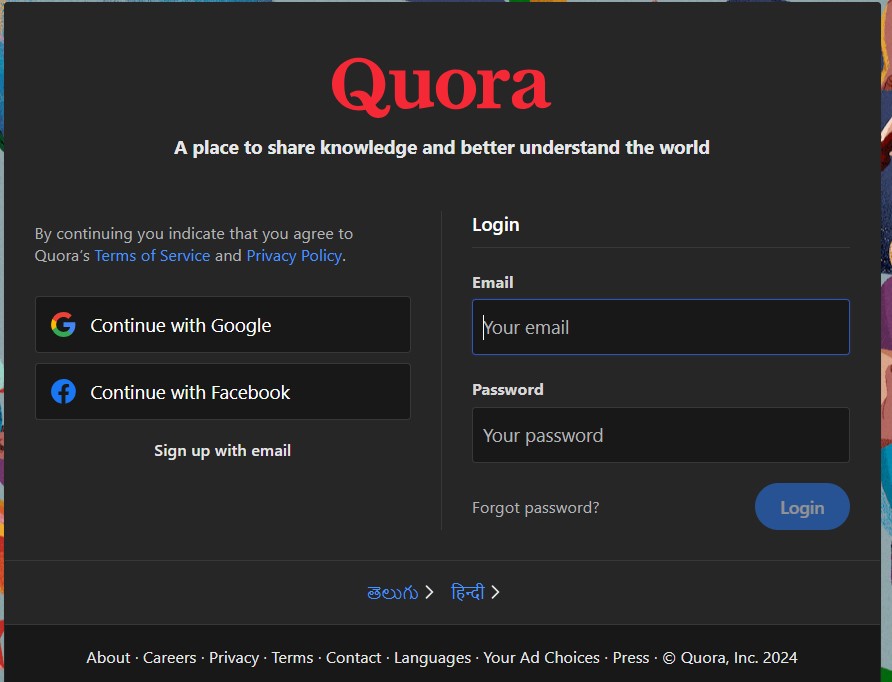Click the chevron next to Telugu
Image resolution: width=892 pixels, height=682 pixels.
coord(429,592)
